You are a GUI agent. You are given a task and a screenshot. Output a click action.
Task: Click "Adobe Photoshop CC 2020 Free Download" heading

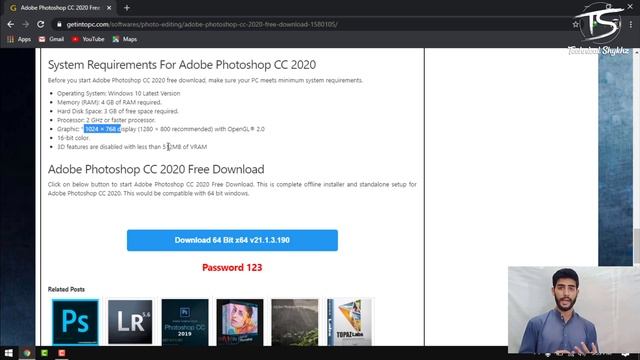(x=156, y=169)
